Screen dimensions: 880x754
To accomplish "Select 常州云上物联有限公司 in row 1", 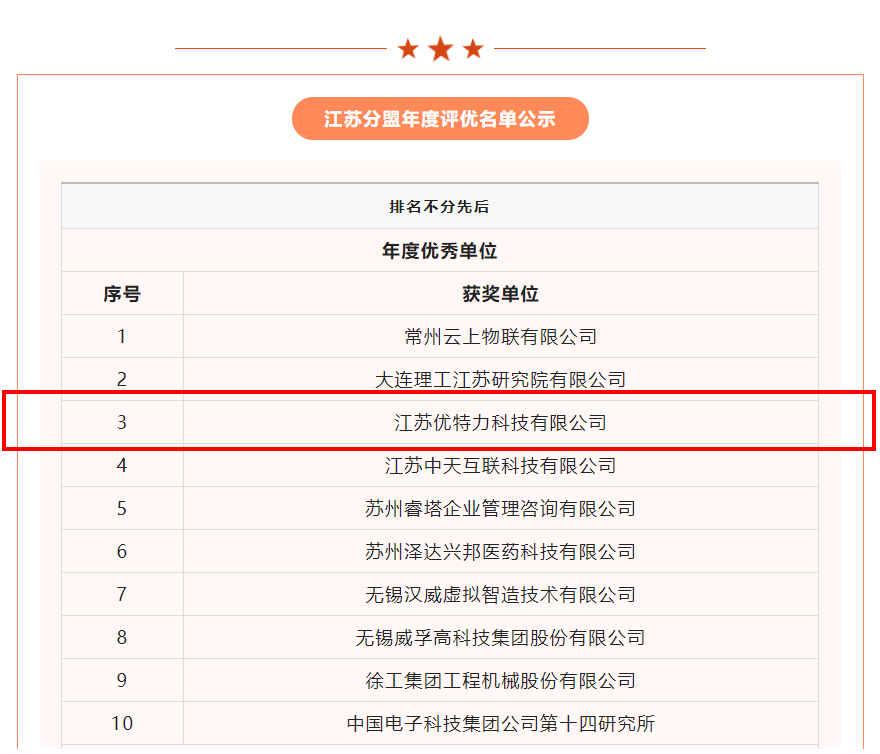I will (500, 337).
